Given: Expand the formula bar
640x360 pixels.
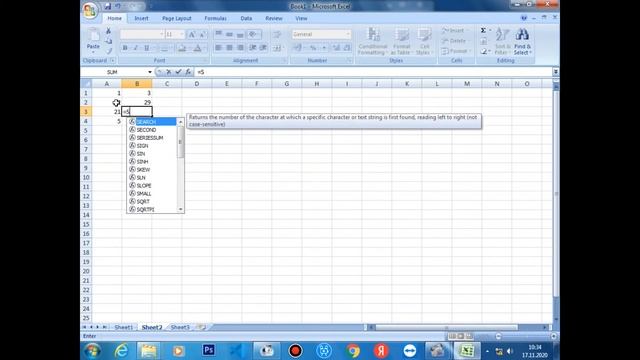Looking at the screenshot, I should tap(556, 72).
